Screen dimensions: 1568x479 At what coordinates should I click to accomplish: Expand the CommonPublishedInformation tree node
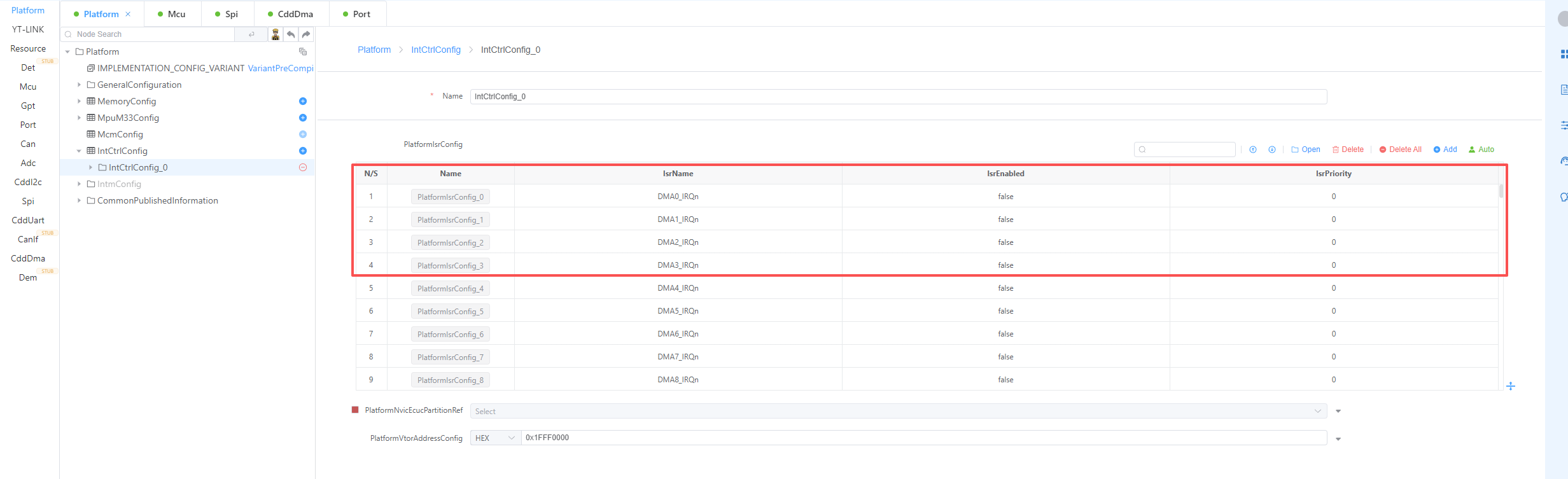pyautogui.click(x=79, y=200)
